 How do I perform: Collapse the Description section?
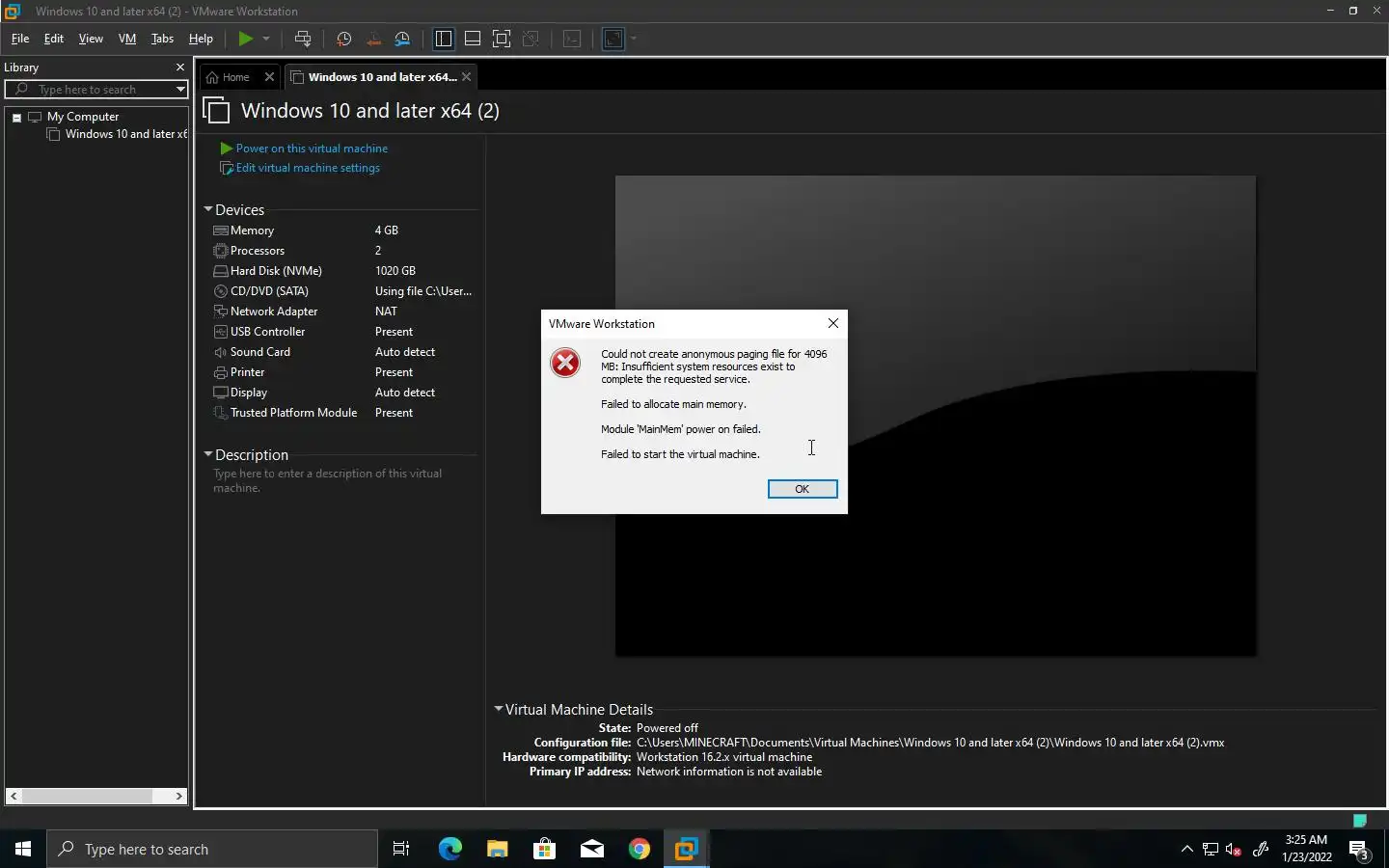(207, 454)
